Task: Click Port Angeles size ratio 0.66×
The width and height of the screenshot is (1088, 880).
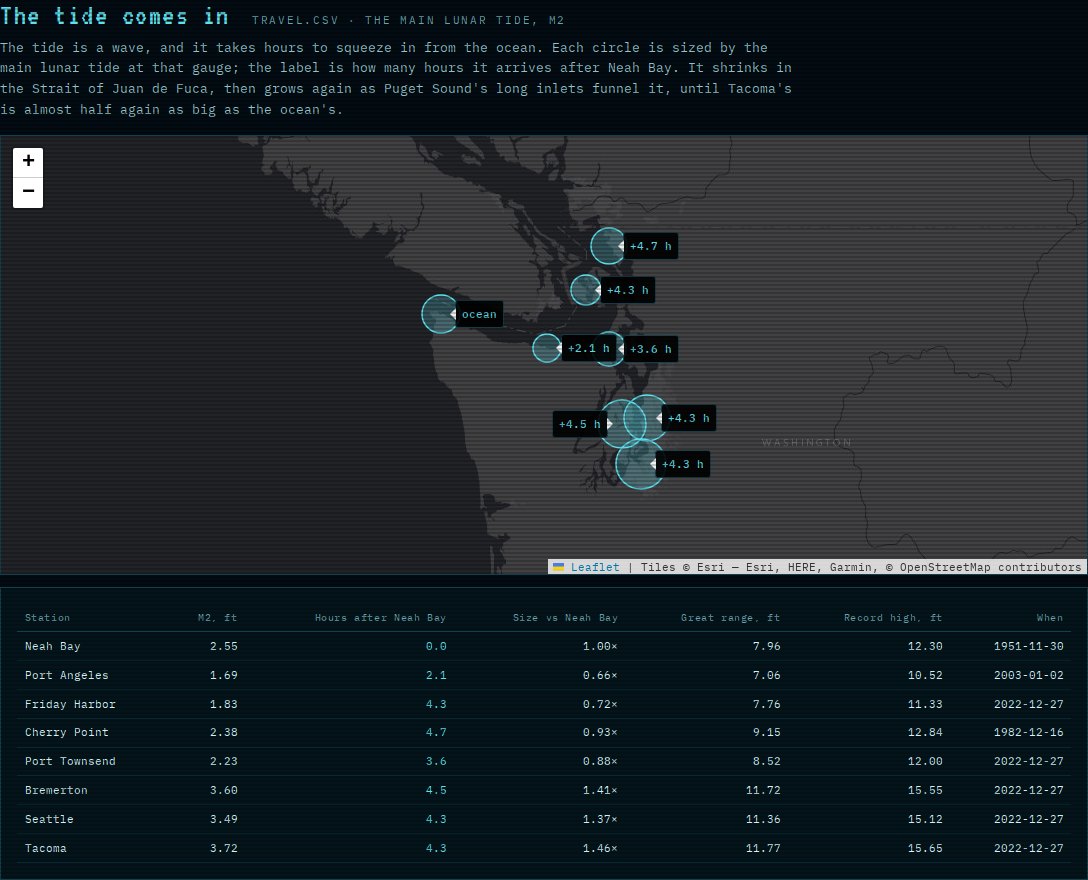Action: coord(600,675)
